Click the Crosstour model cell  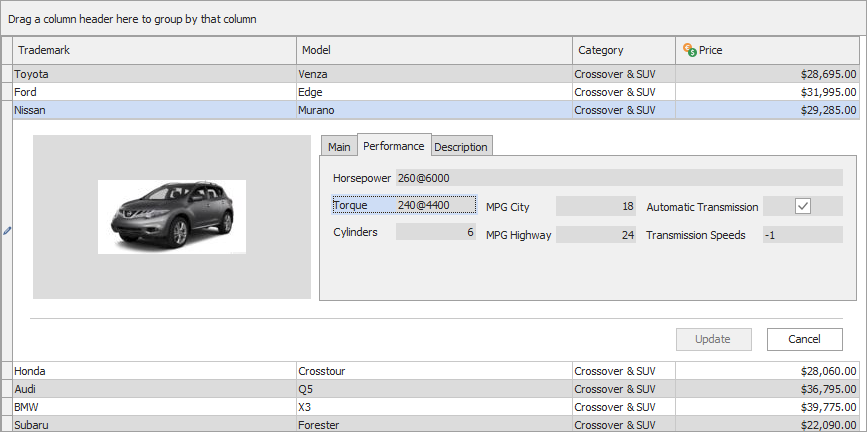[x=435, y=371]
